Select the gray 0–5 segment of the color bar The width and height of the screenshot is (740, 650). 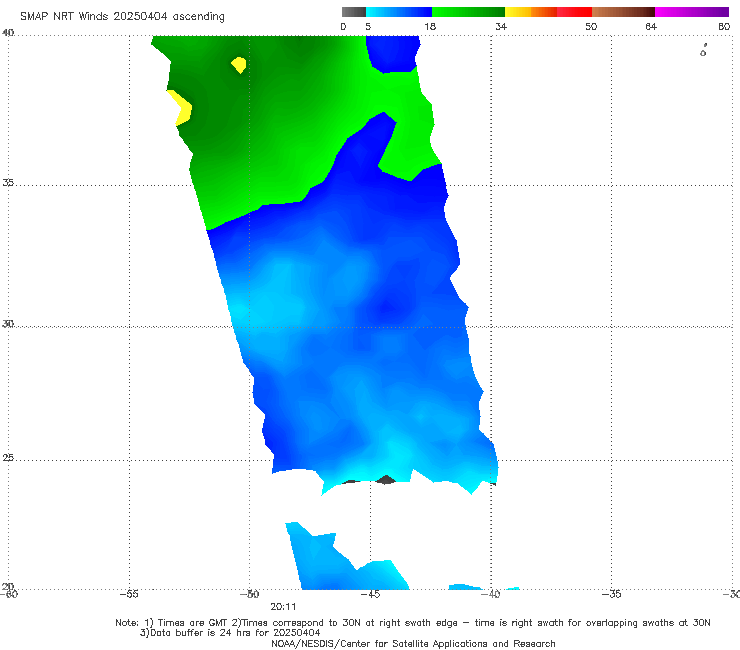[354, 12]
